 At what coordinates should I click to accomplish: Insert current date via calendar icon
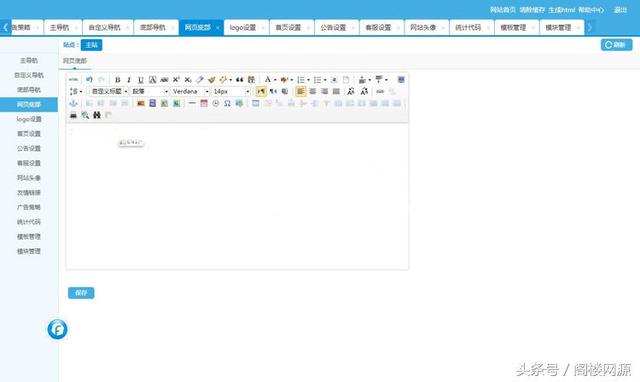tap(204, 103)
